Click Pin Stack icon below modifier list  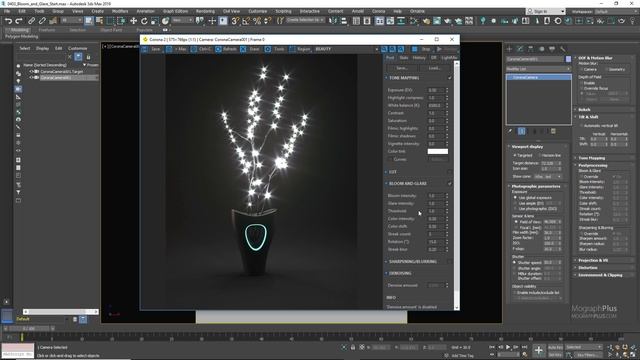click(x=510, y=131)
